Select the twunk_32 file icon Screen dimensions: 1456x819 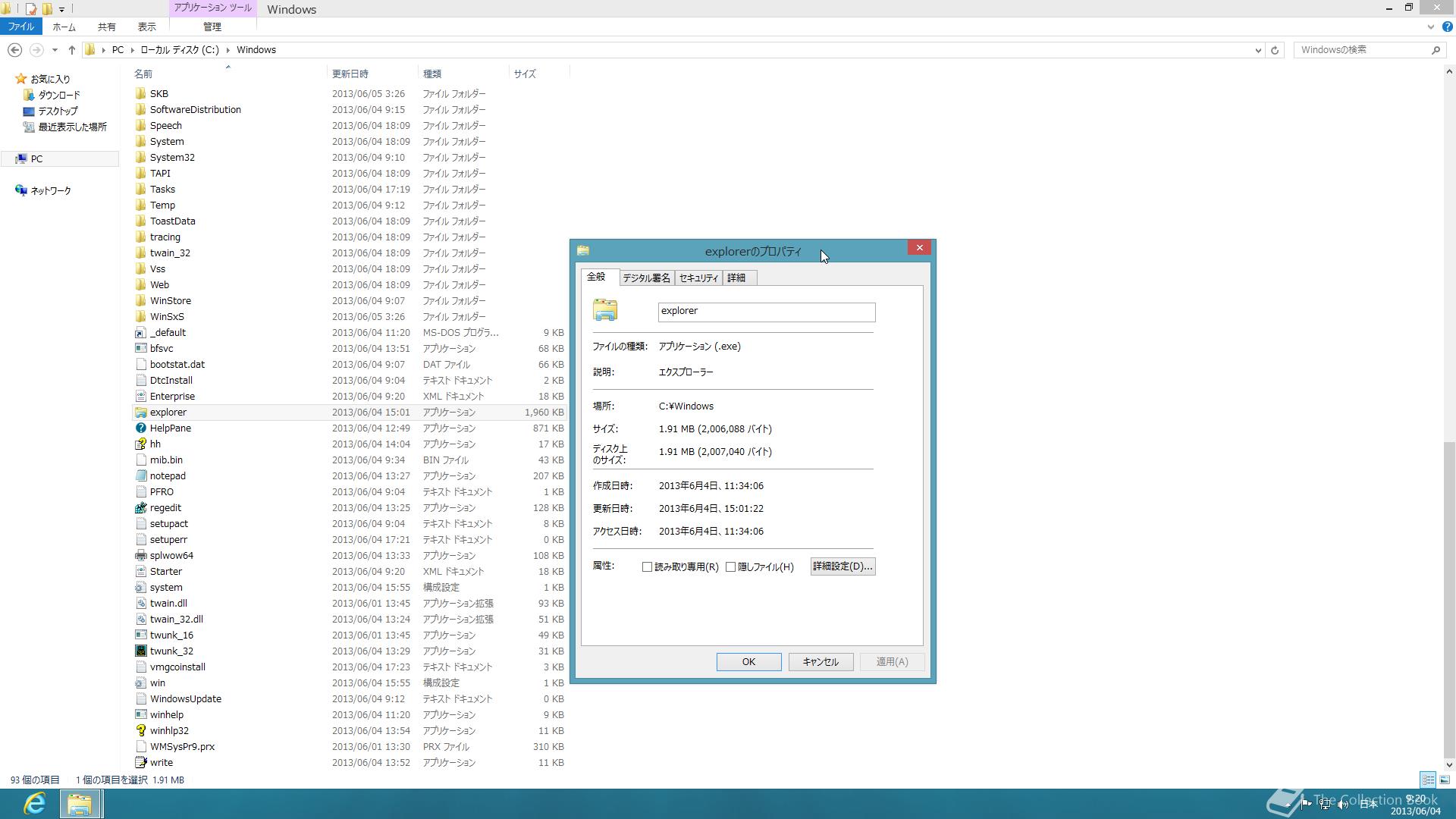(140, 651)
